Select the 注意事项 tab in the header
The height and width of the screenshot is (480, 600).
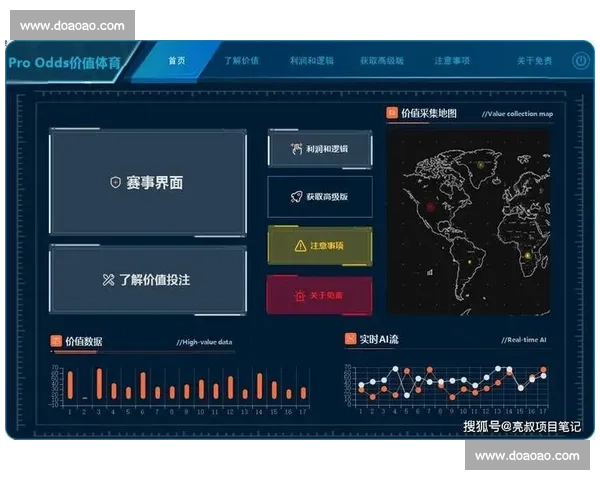tap(452, 60)
